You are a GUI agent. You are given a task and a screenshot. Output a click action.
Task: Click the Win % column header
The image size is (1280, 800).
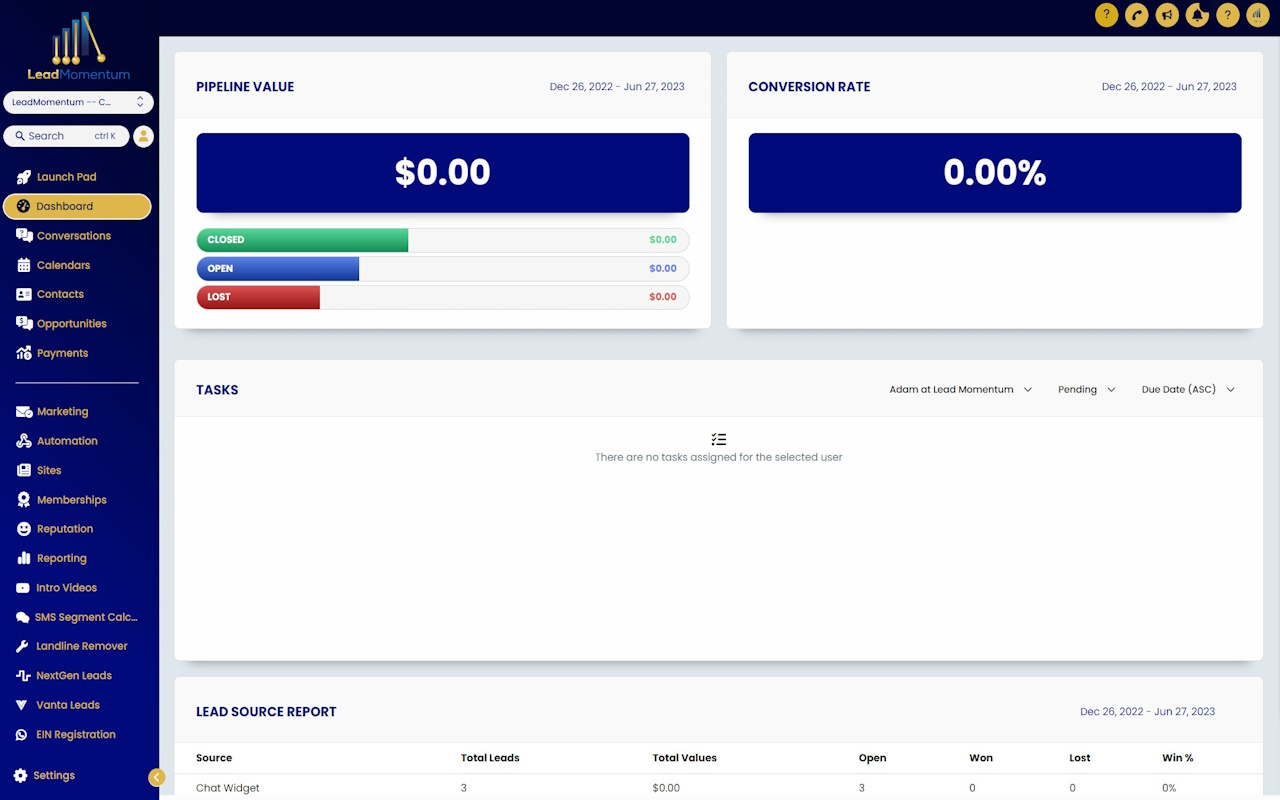click(1178, 758)
